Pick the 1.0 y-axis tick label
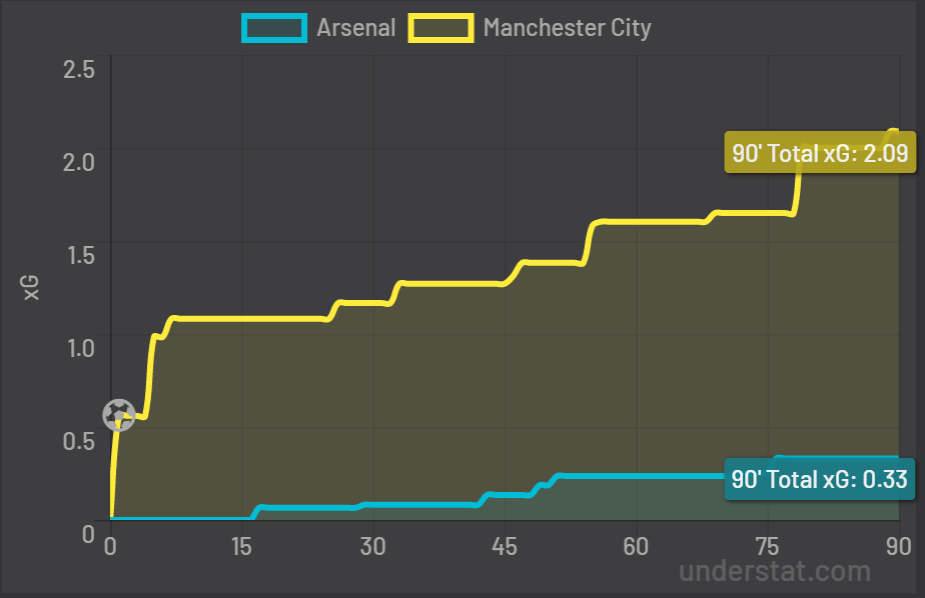The width and height of the screenshot is (925, 598). [x=79, y=348]
